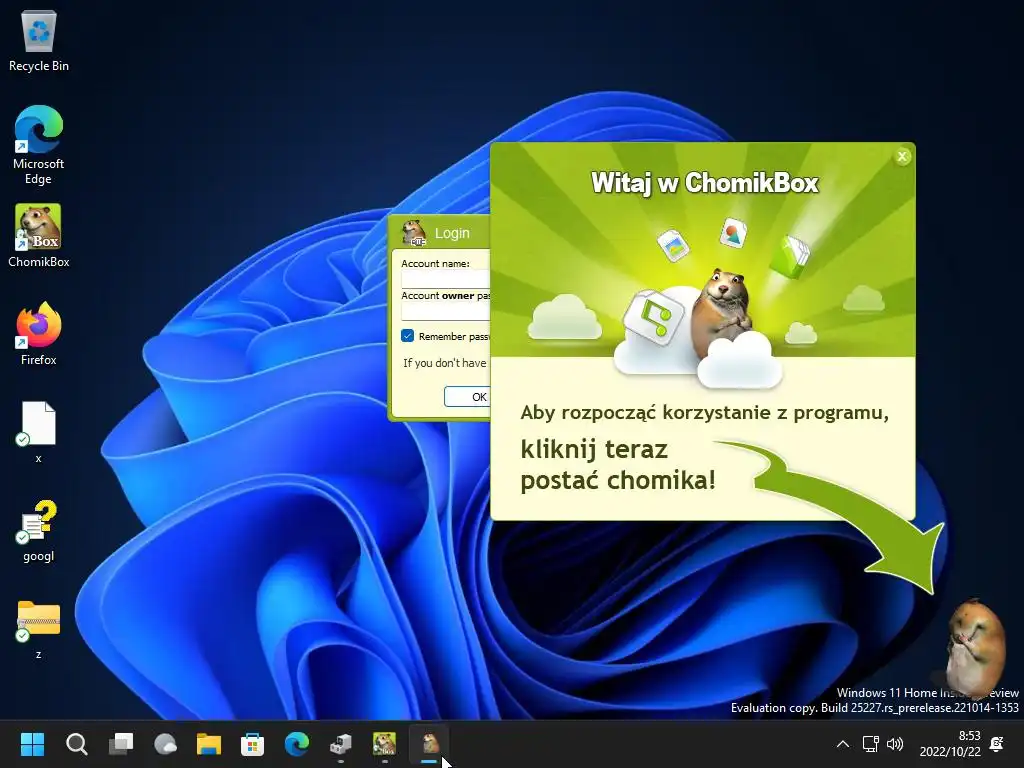
Task: Click the network icon in system tray
Action: click(x=871, y=744)
